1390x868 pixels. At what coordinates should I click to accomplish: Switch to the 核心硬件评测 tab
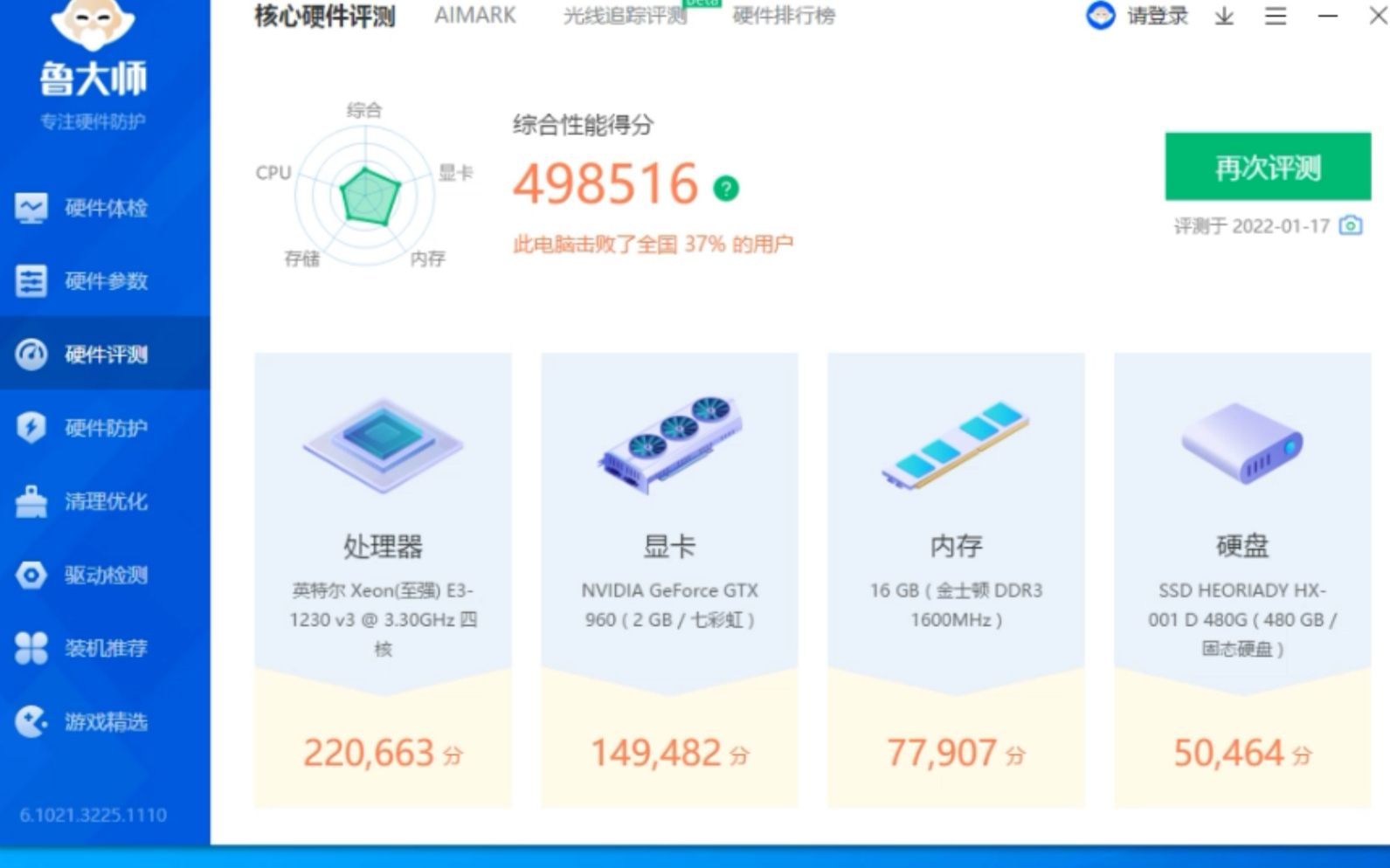click(325, 16)
